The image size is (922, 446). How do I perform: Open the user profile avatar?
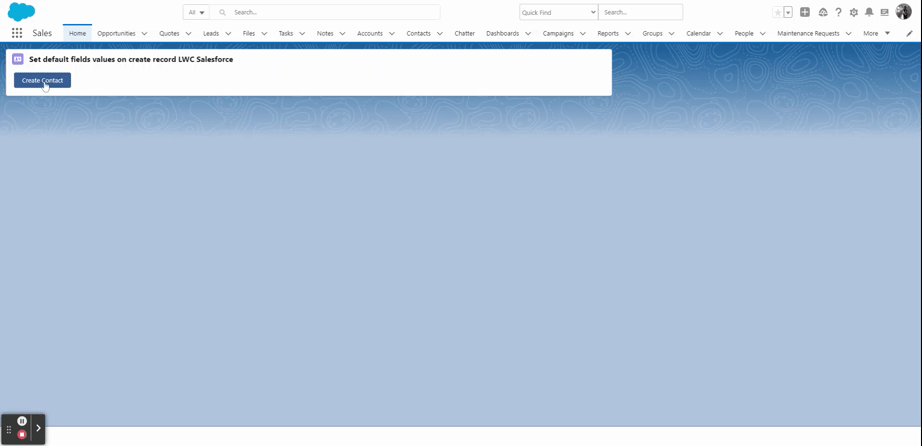point(903,12)
